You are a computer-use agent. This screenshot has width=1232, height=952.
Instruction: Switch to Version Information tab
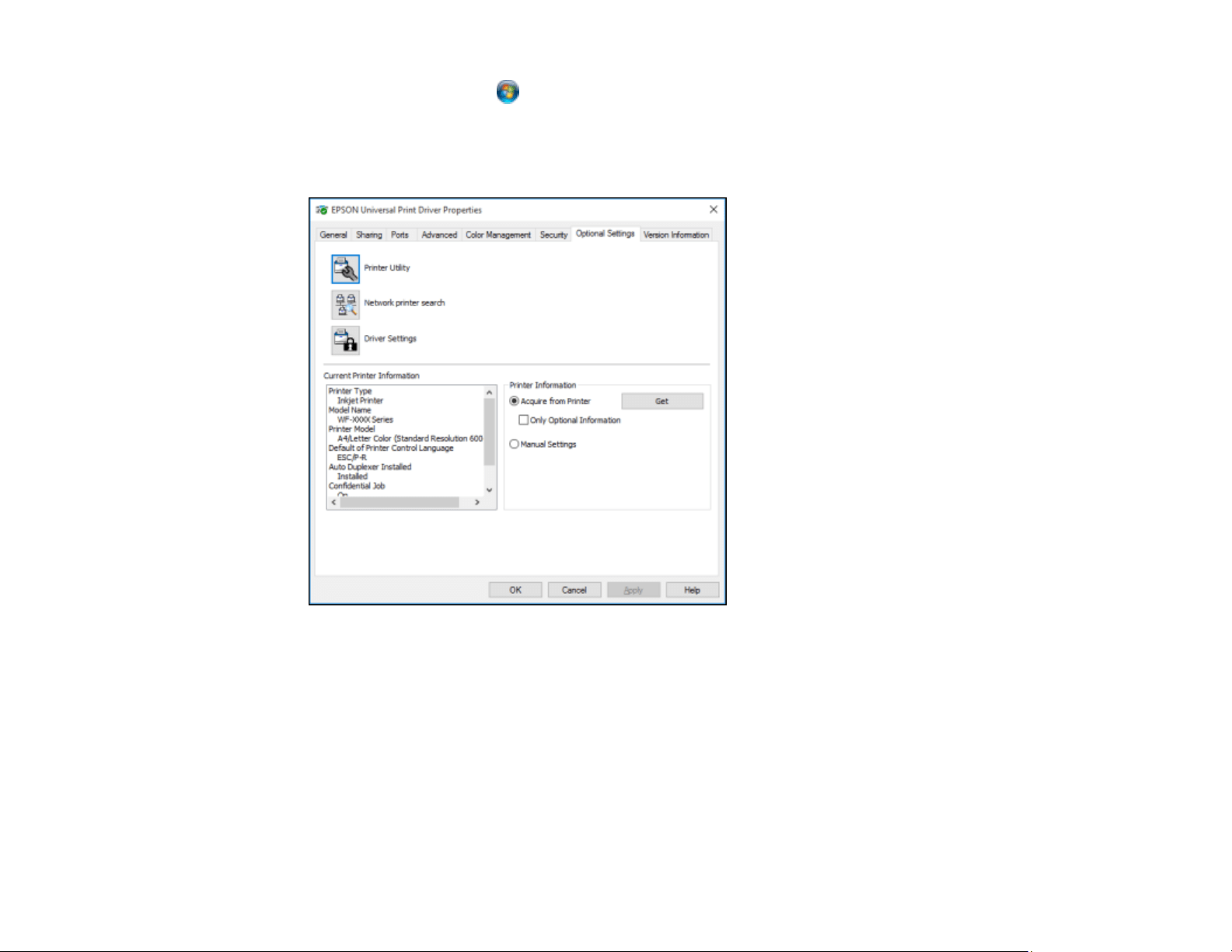click(676, 235)
